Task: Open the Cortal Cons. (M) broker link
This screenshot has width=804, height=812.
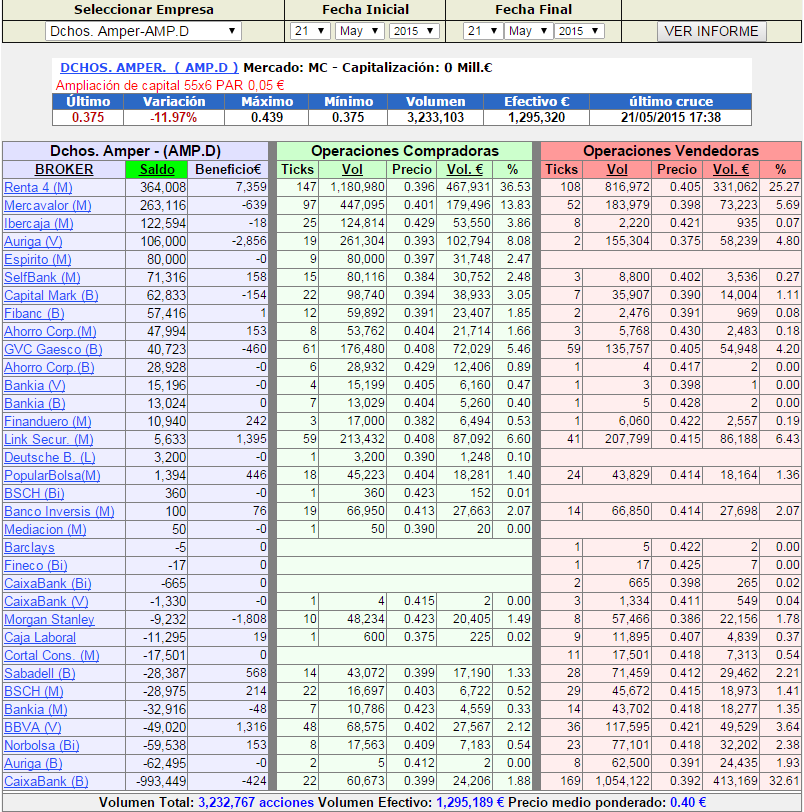Action: point(52,656)
